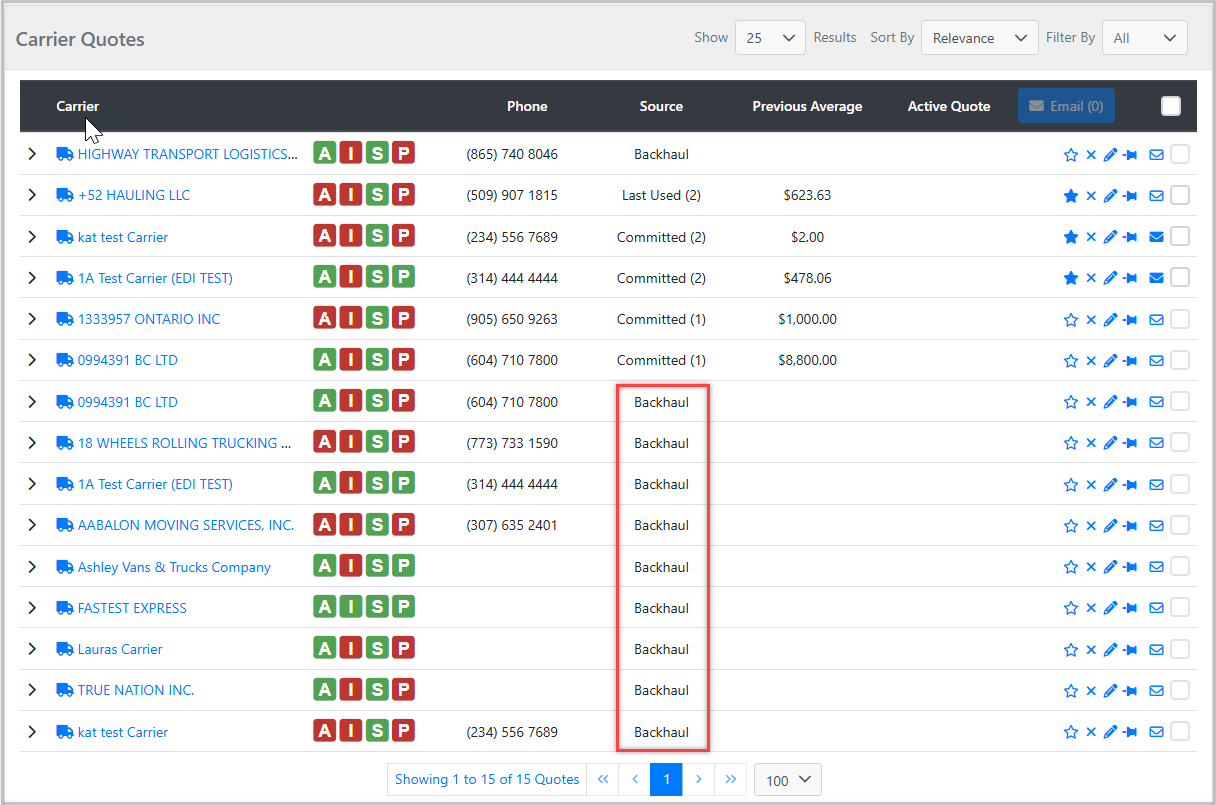Viewport: 1216px width, 805px height.
Task: Click star icon for HIGHWAY TRANSPORT LOGISTICS row
Action: [1071, 155]
